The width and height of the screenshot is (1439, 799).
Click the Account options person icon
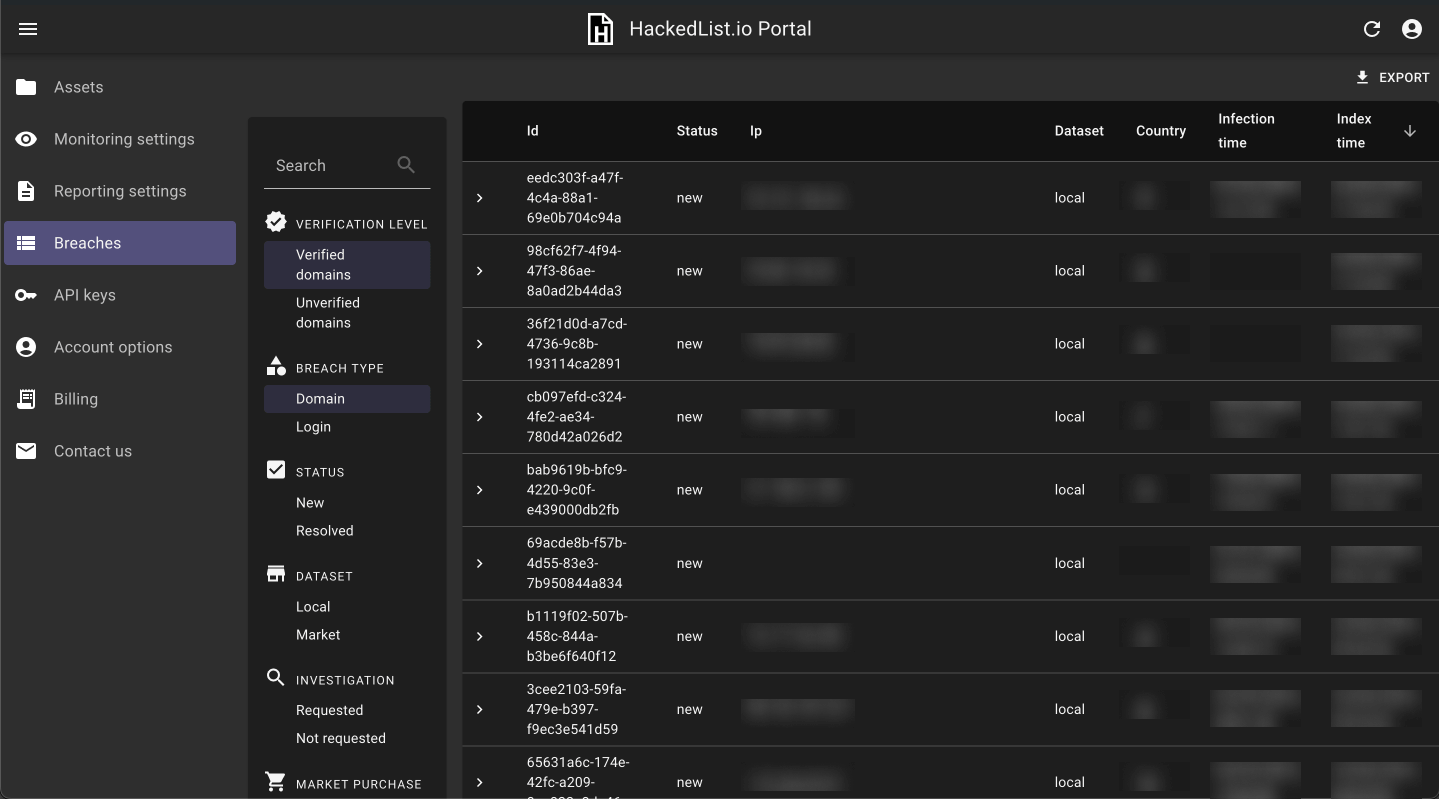(26, 347)
